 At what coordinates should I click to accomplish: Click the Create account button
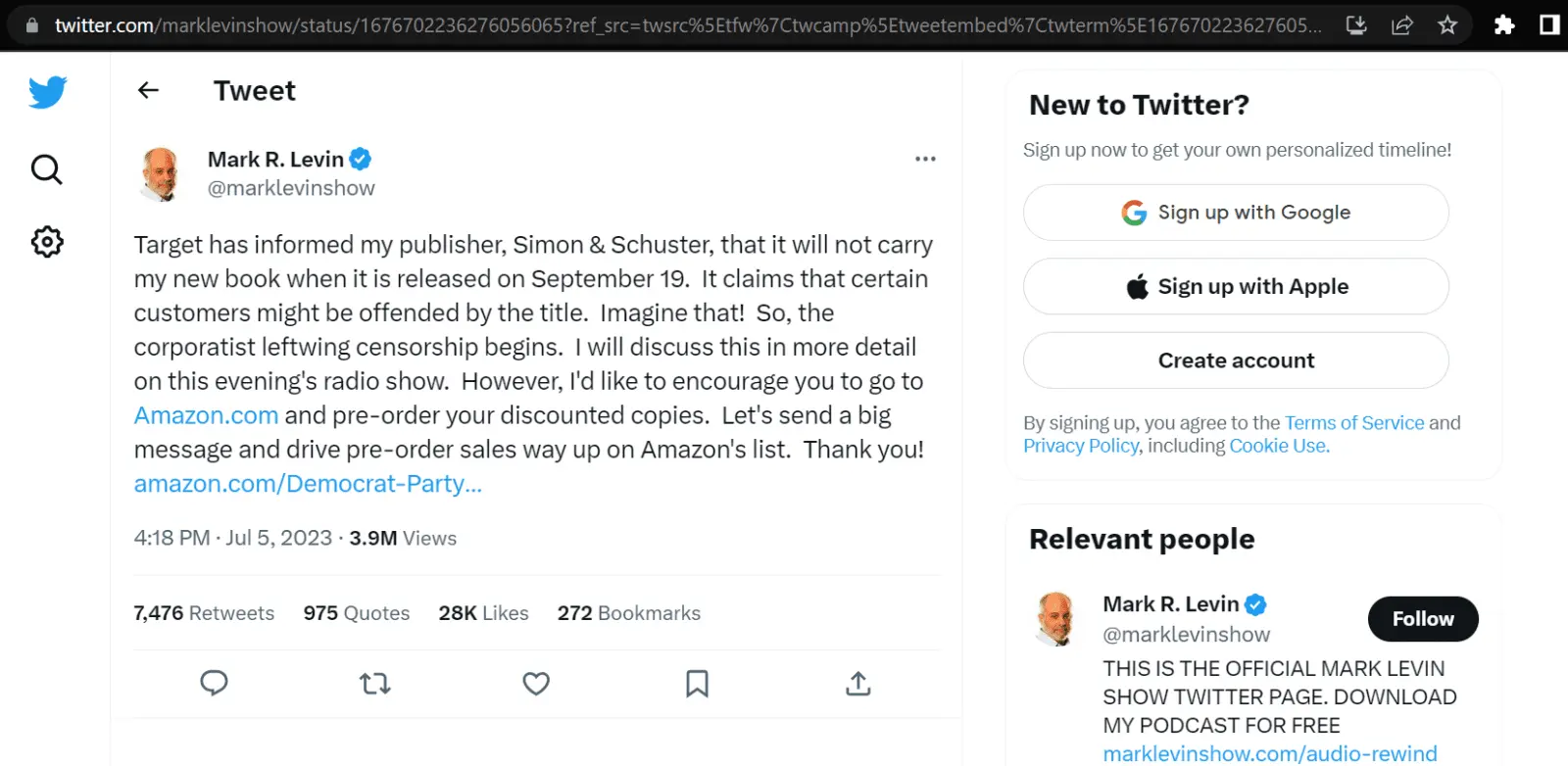tap(1236, 360)
